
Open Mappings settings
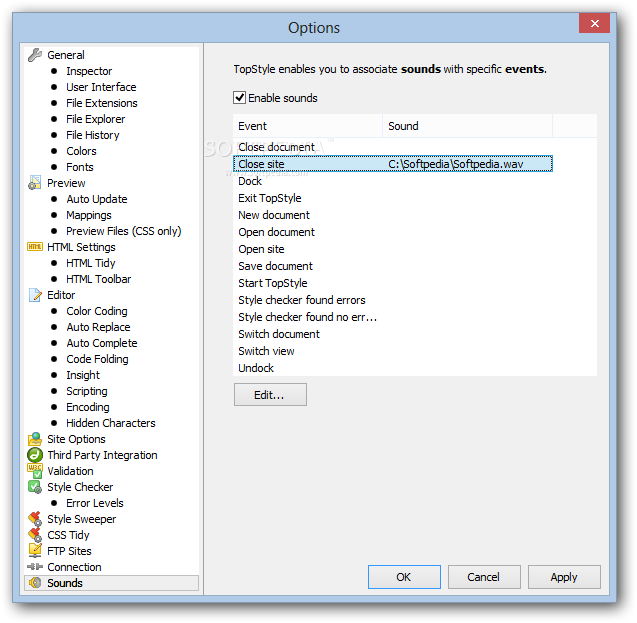(89, 215)
